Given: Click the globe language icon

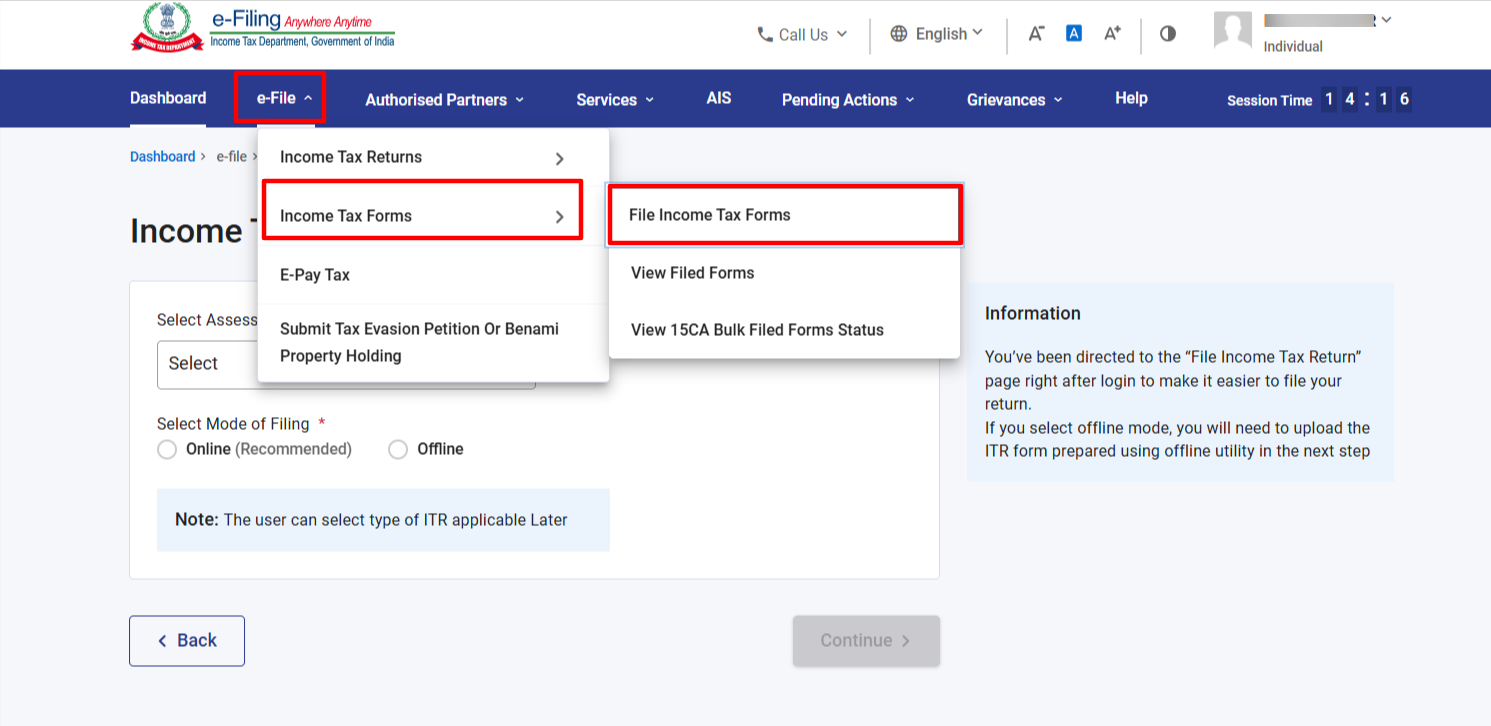Looking at the screenshot, I should (x=897, y=33).
